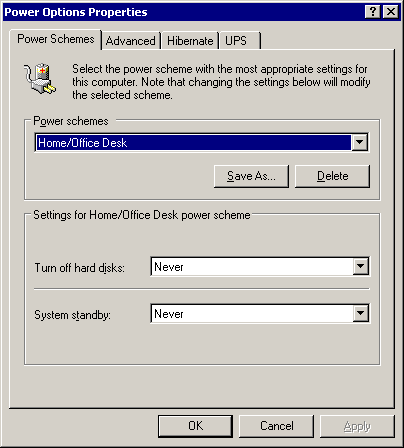Confirm settings with the OK button
This screenshot has width=404, height=448.
pos(195,426)
